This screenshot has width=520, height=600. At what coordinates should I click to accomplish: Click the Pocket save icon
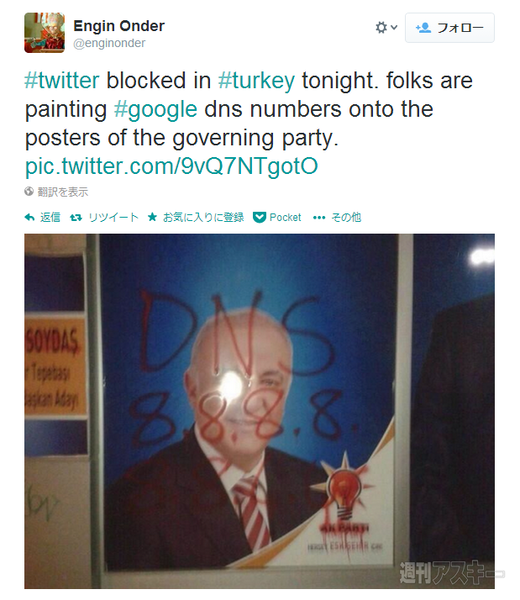tap(259, 217)
